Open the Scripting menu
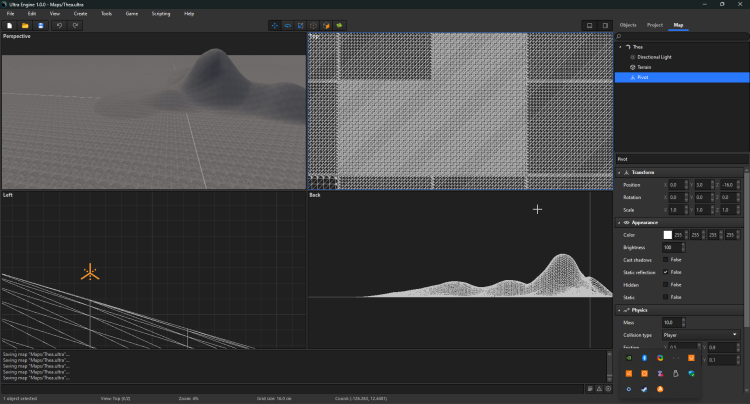This screenshot has width=750, height=404. point(160,14)
